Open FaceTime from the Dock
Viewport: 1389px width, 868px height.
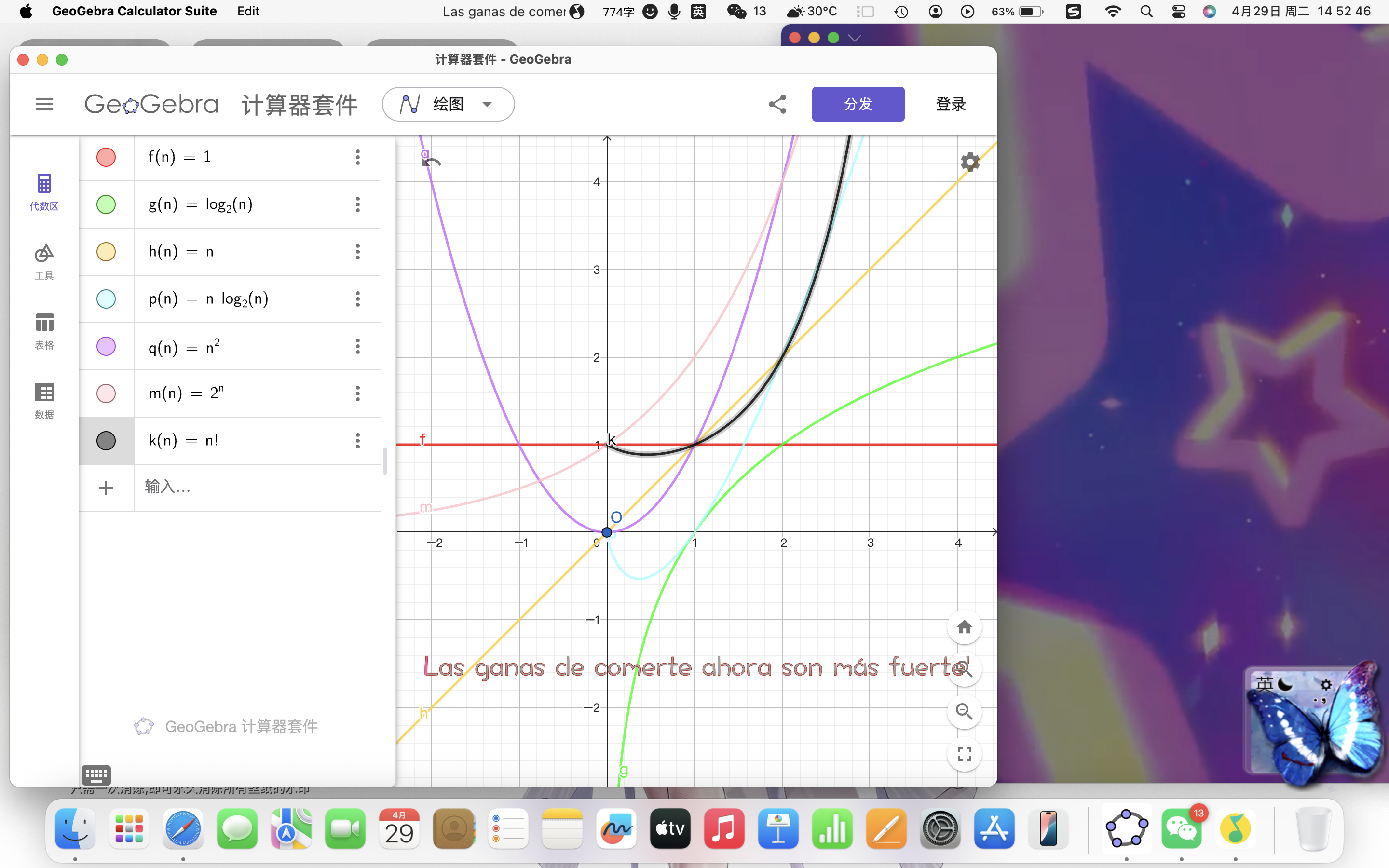pos(345,828)
